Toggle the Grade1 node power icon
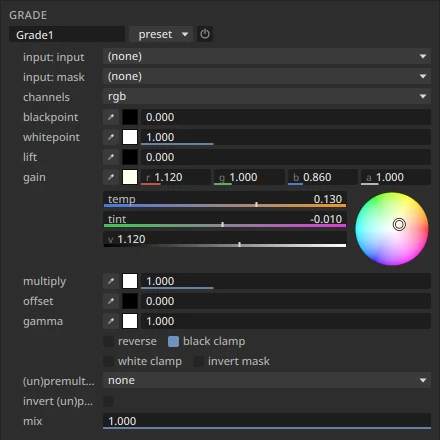This screenshot has width=440, height=440. click(x=205, y=34)
